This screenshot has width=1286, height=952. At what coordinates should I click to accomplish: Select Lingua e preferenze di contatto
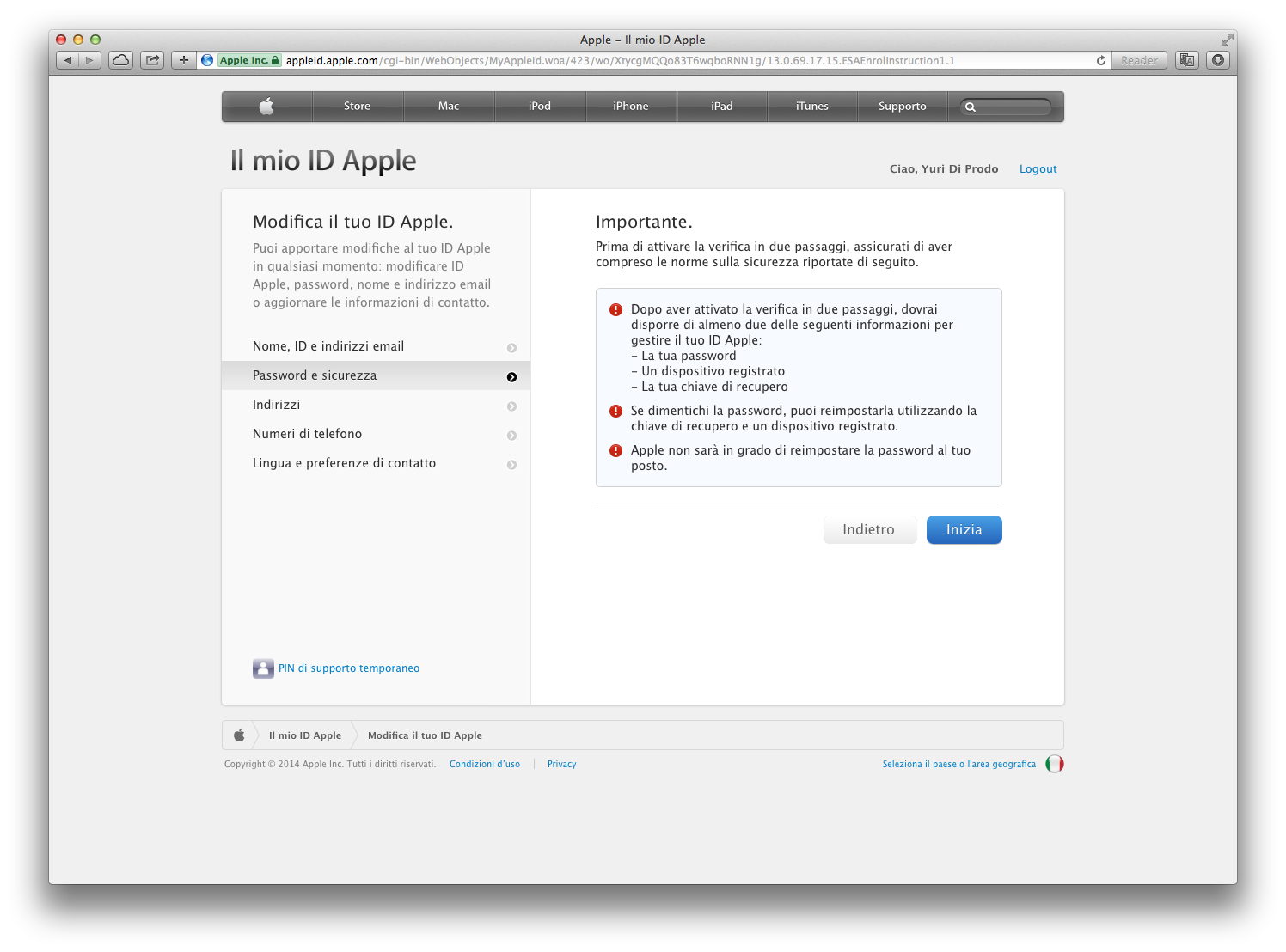[376, 463]
